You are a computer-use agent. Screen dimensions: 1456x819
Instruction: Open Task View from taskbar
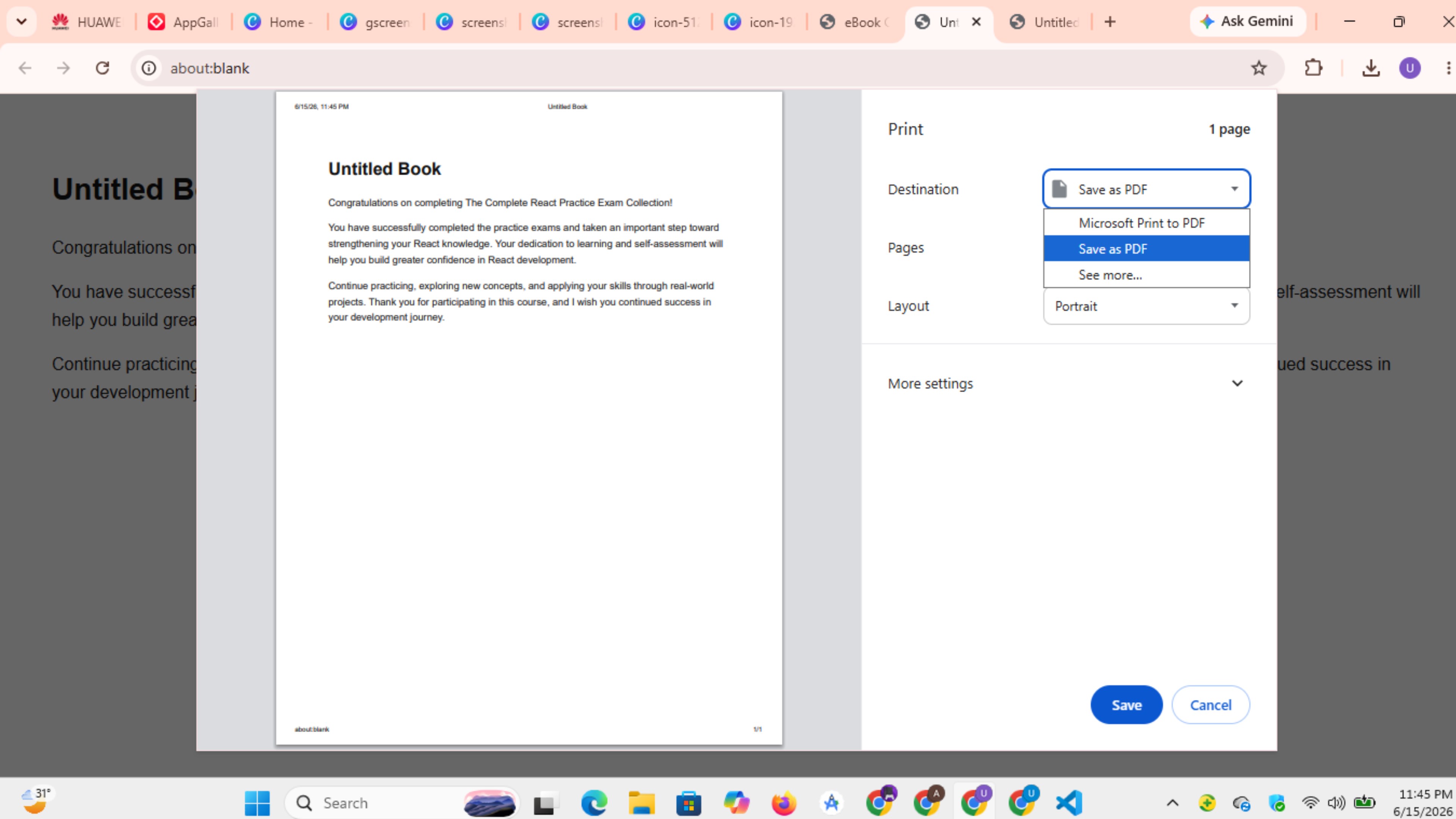point(546,803)
